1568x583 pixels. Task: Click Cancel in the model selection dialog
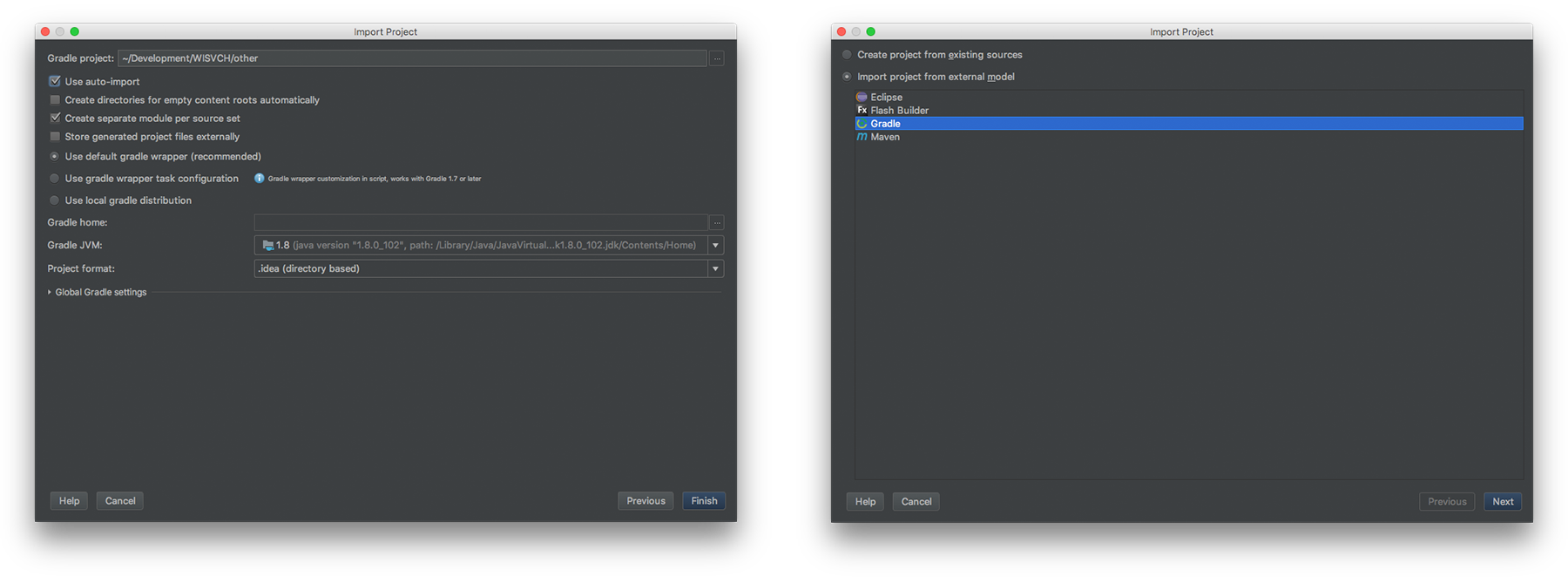click(916, 501)
